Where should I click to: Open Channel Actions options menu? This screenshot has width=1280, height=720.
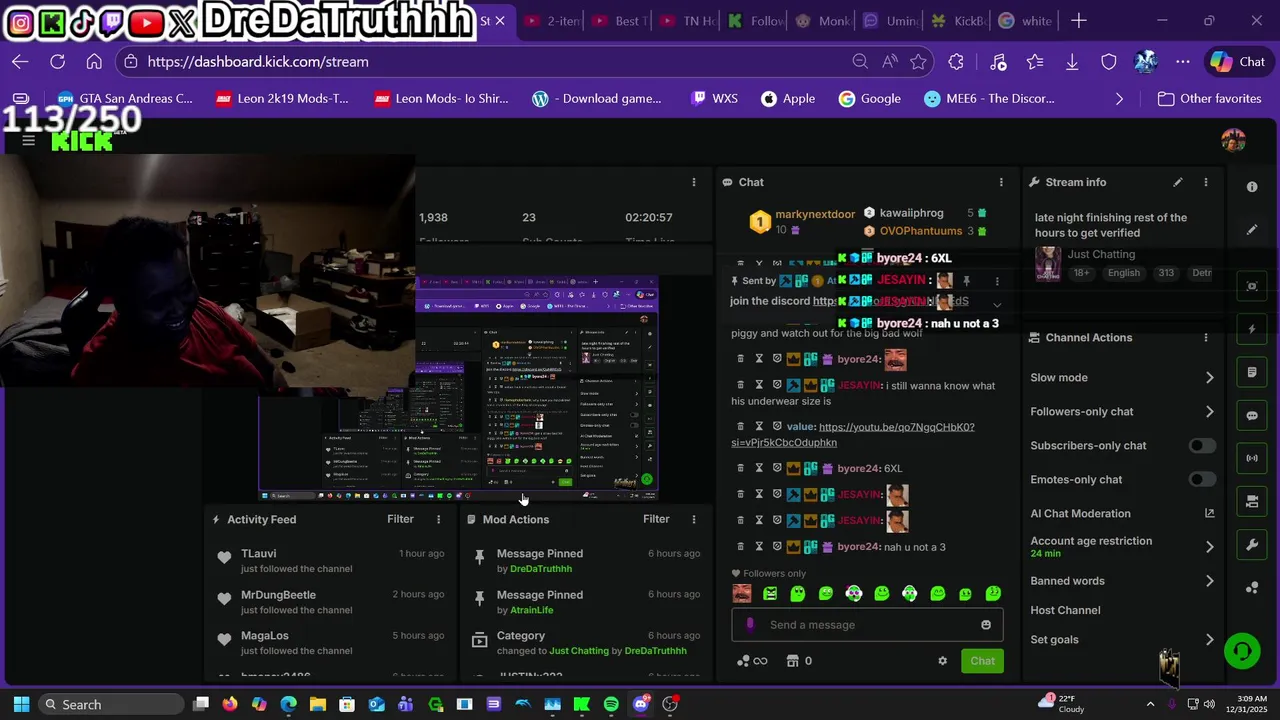click(1206, 337)
